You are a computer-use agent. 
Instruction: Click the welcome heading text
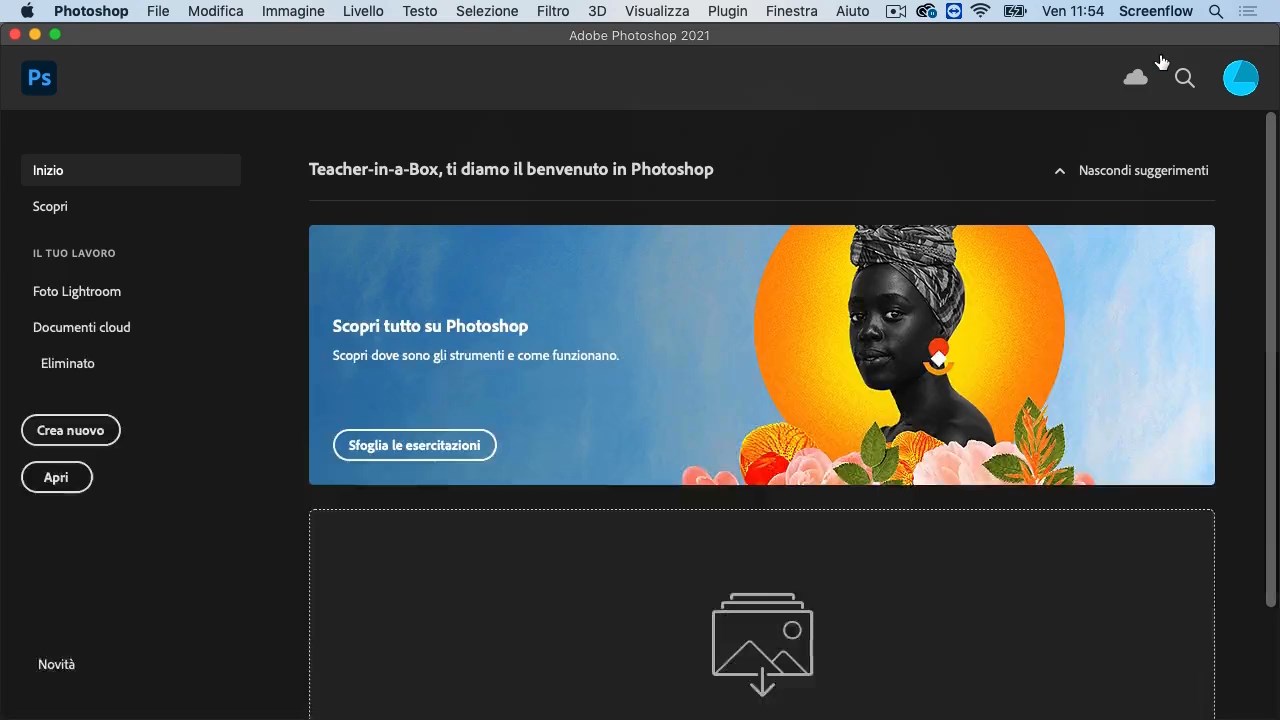click(511, 170)
